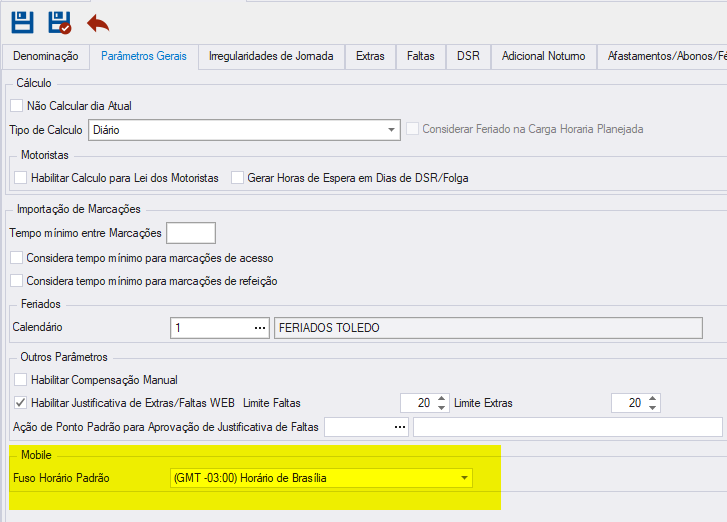The width and height of the screenshot is (727, 522).
Task: Click the Tempo mínimo entre Marcações field
Action: (191, 233)
